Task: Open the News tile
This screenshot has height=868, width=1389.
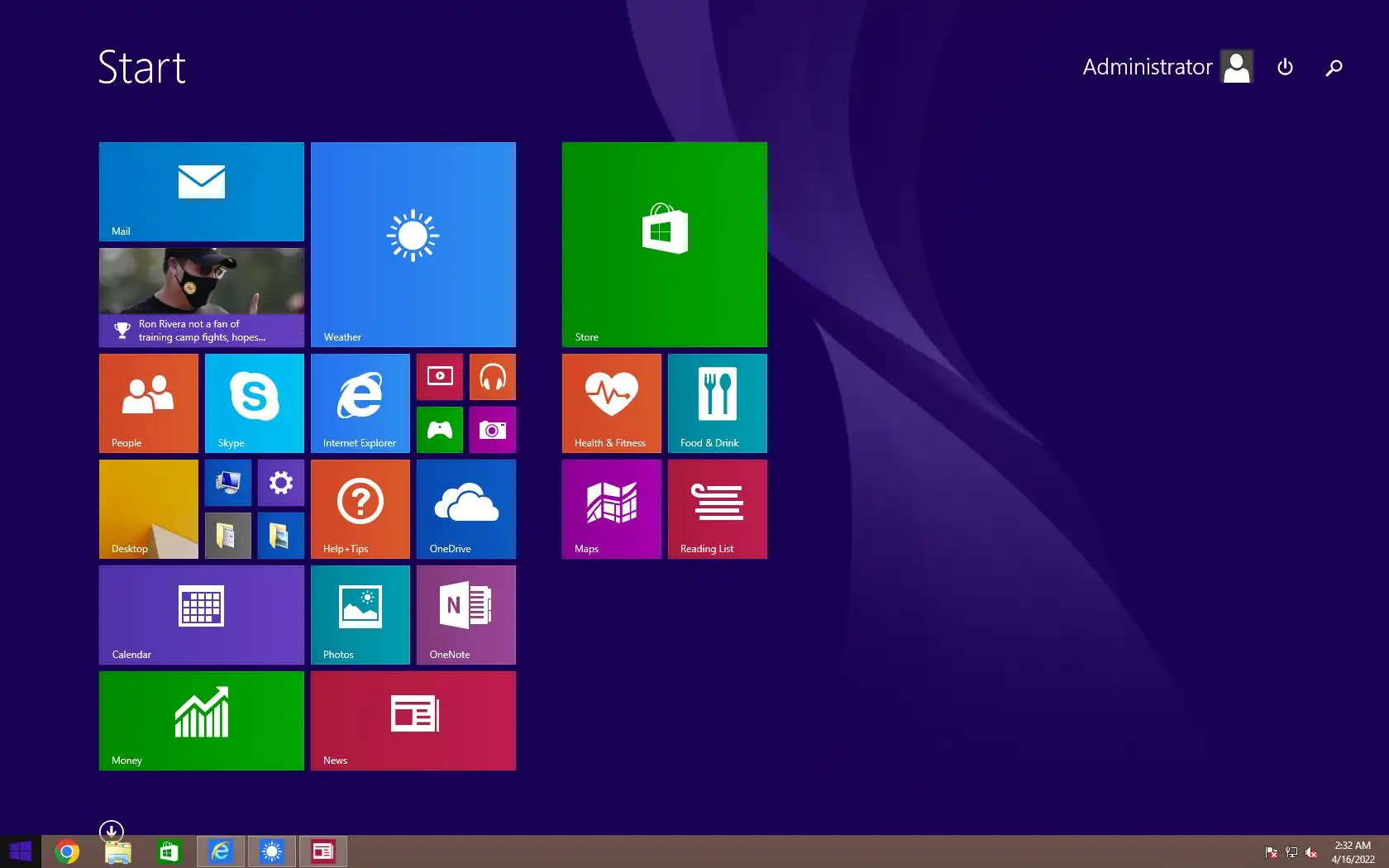Action: [x=413, y=721]
